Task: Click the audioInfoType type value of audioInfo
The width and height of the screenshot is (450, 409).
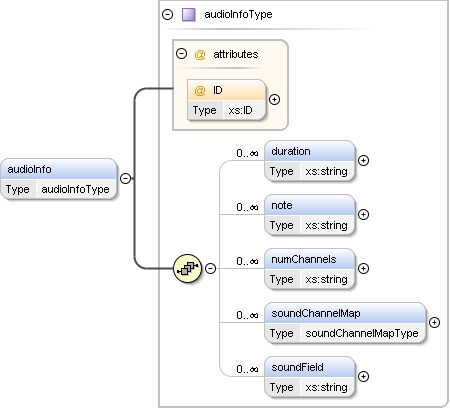Action: 75,189
